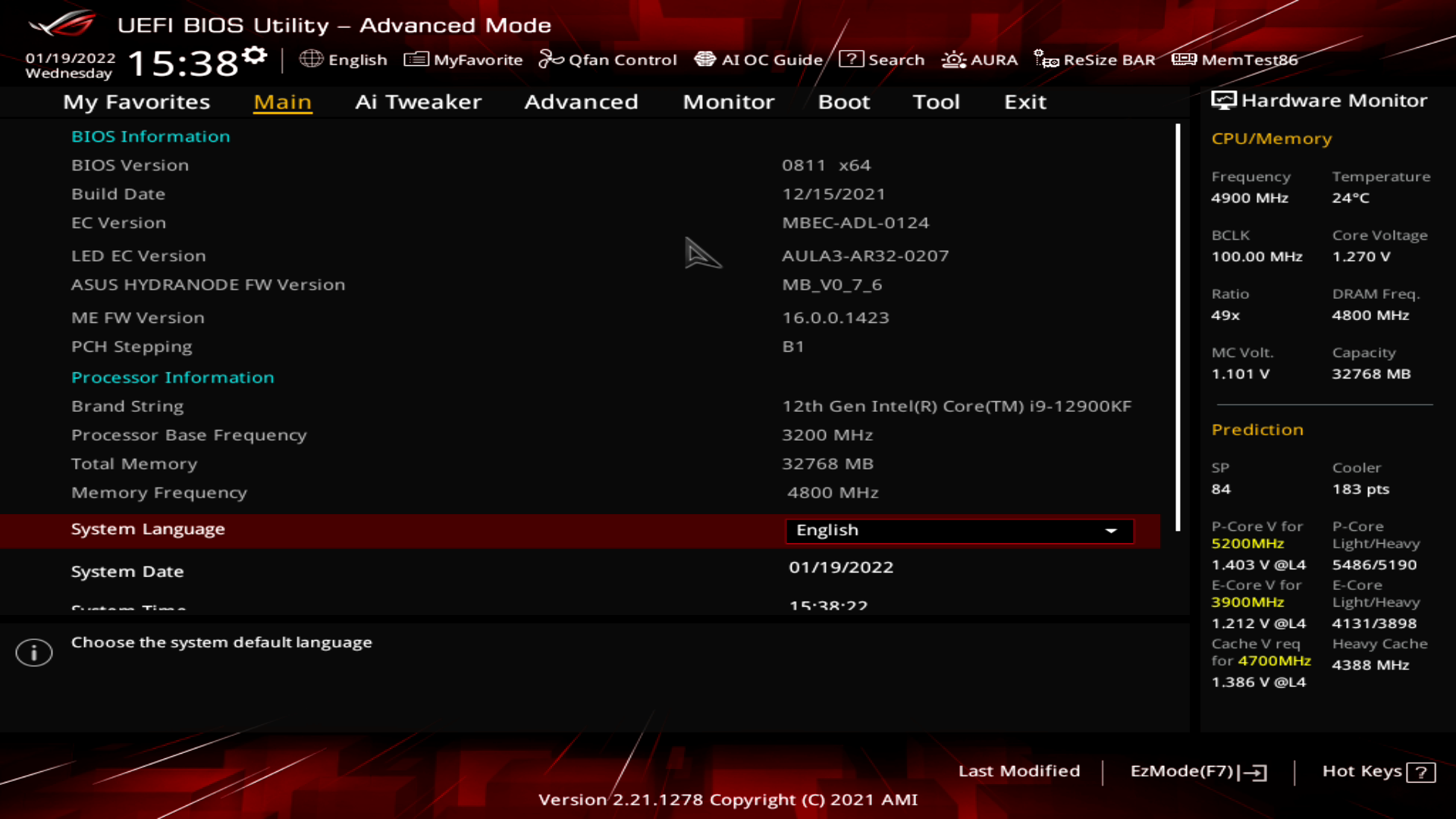Expand the System Language dropdown arrow

click(x=1112, y=531)
